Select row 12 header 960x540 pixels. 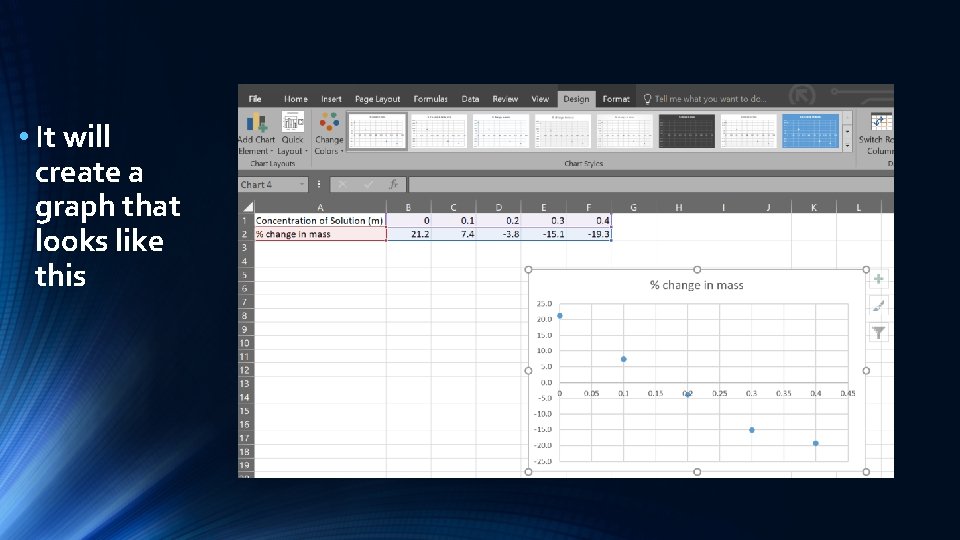(x=245, y=370)
